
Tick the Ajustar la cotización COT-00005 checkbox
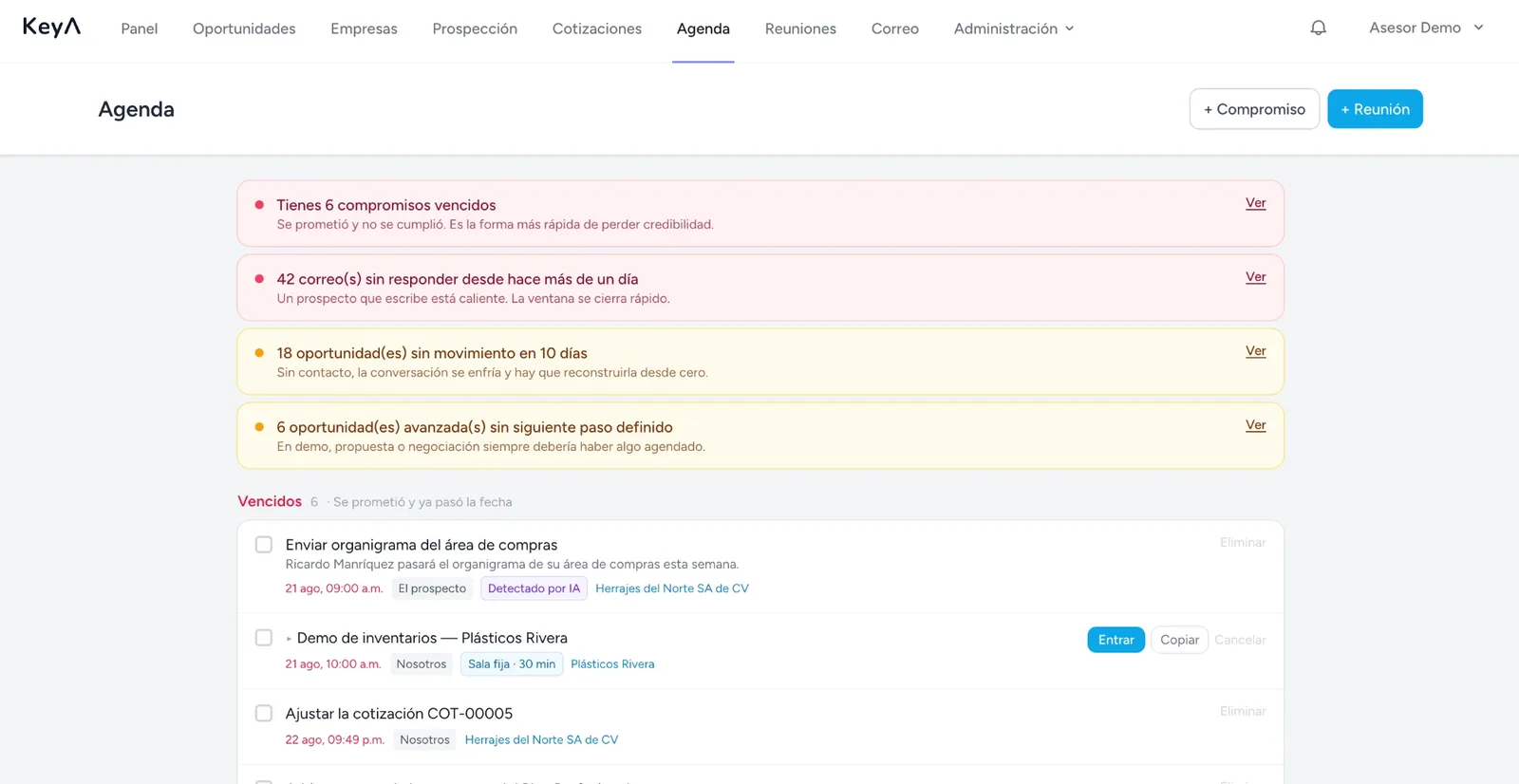click(264, 713)
